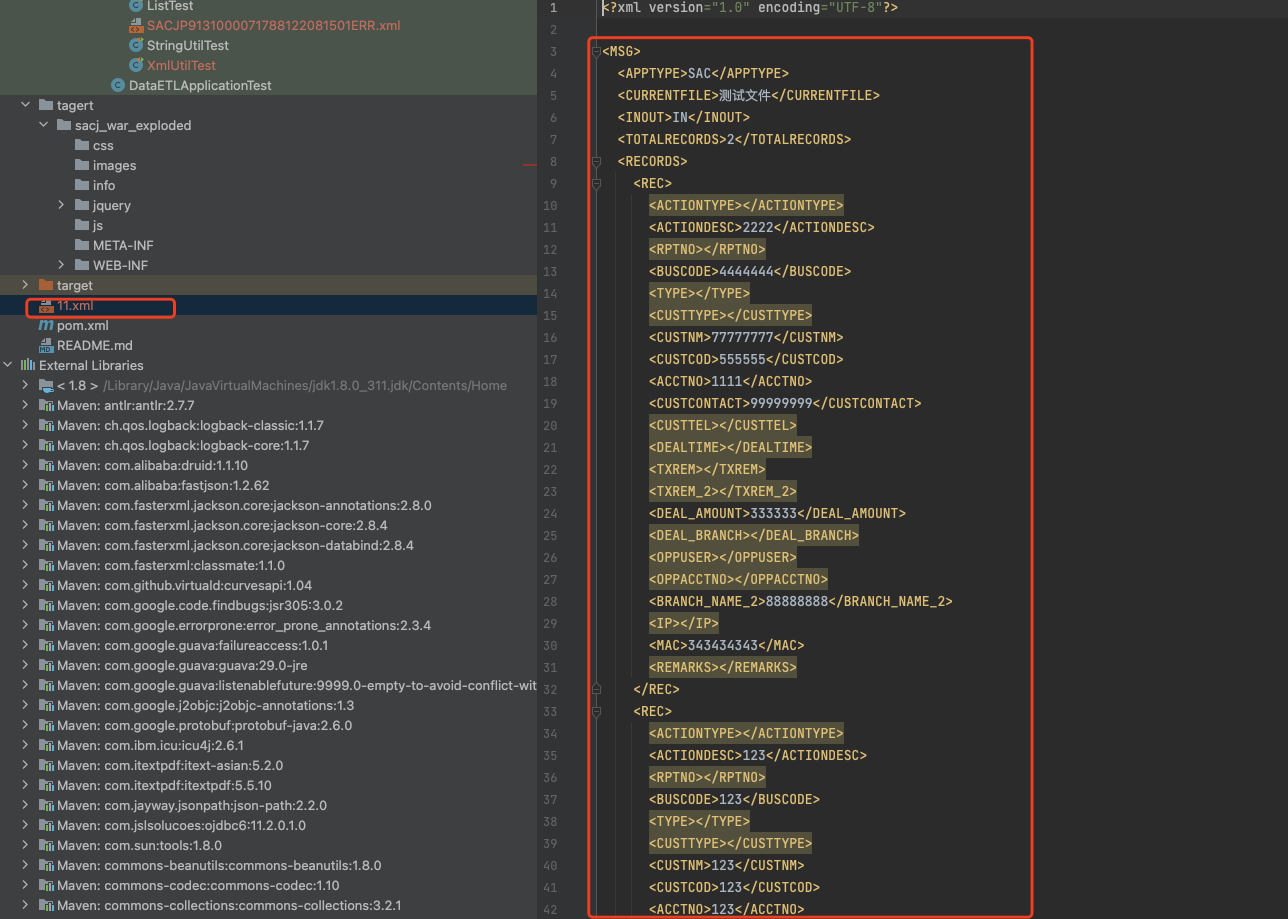Click the ListTest class icon
Image resolution: width=1288 pixels, height=919 pixels.
136,6
